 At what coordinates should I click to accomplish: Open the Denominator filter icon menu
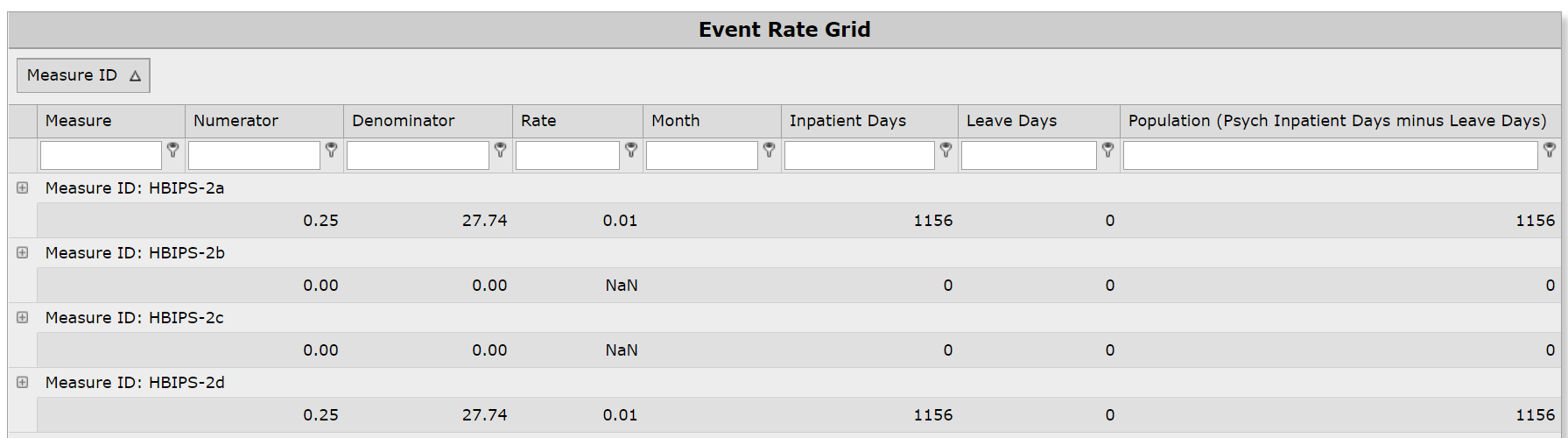pos(501,150)
